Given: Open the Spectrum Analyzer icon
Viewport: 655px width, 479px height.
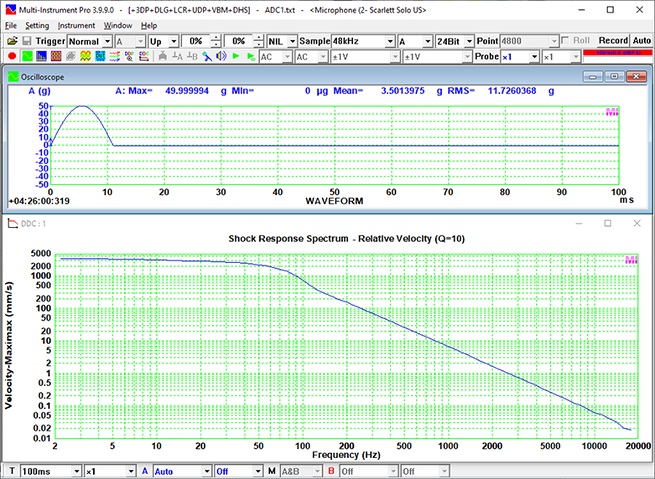Looking at the screenshot, I should click(x=43, y=57).
